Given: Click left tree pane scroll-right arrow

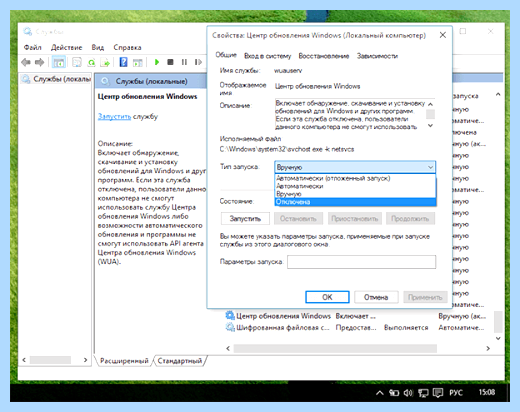Looking at the screenshot, I should pyautogui.click(x=85, y=360).
